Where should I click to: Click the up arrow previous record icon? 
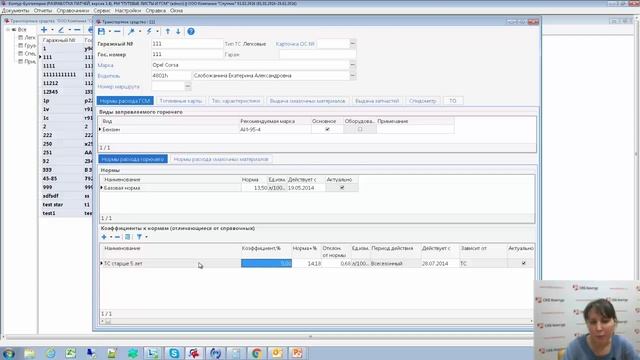[168, 31]
